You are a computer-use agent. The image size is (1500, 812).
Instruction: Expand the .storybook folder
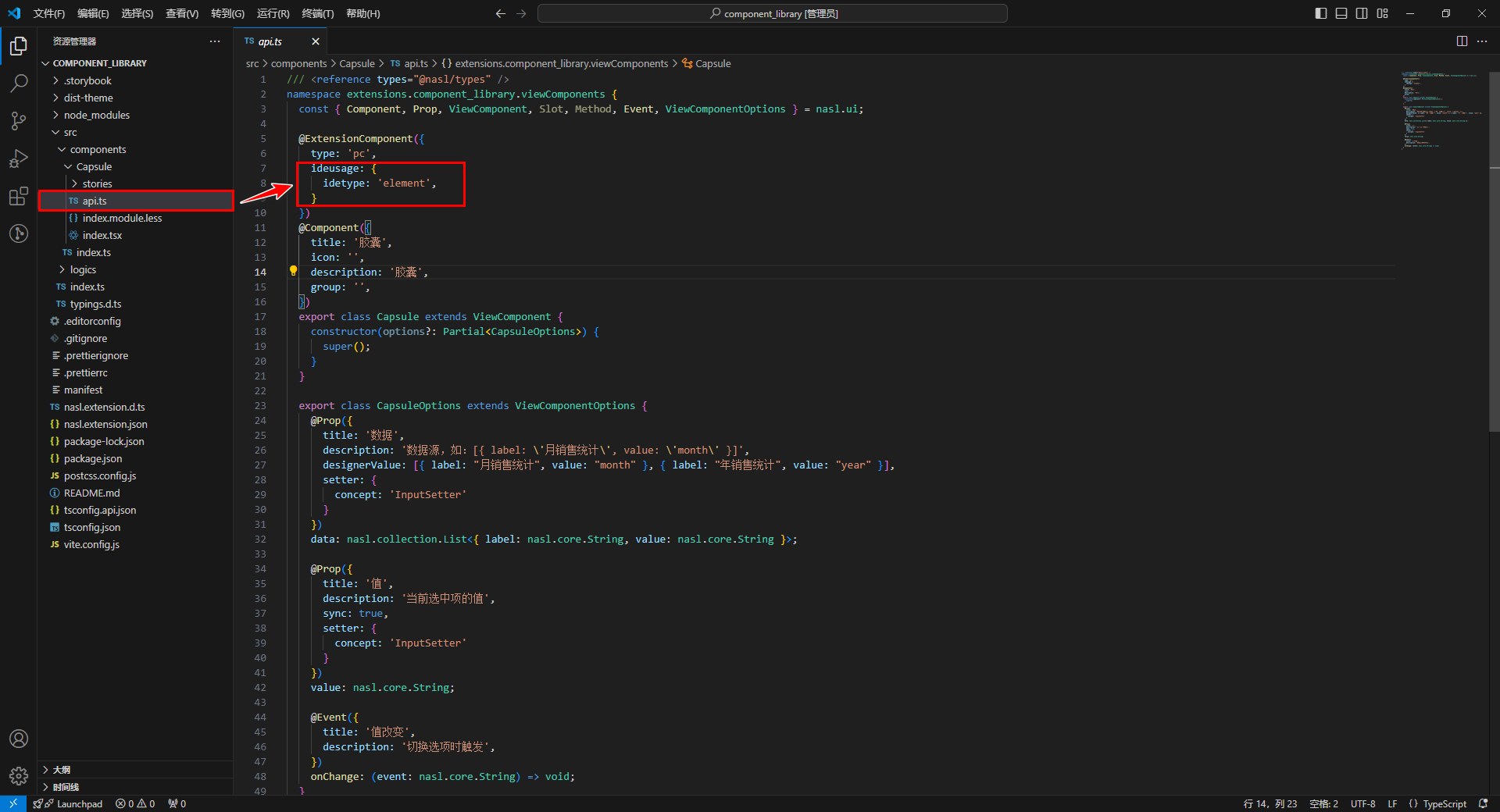[x=136, y=80]
